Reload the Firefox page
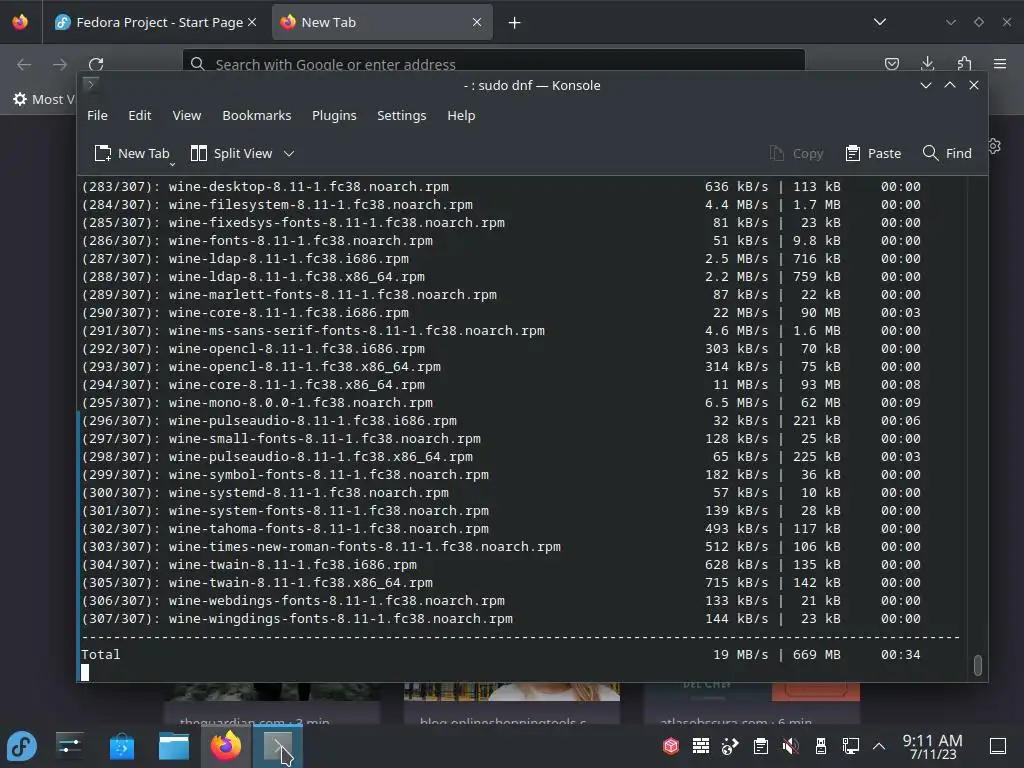Viewport: 1024px width, 768px height. (96, 64)
